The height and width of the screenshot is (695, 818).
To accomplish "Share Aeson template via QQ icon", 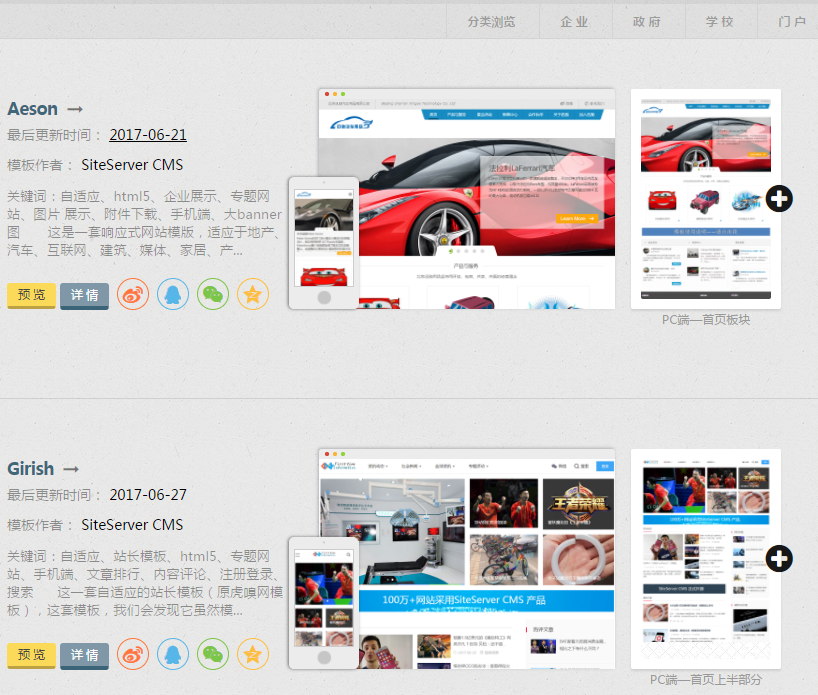I will [173, 294].
